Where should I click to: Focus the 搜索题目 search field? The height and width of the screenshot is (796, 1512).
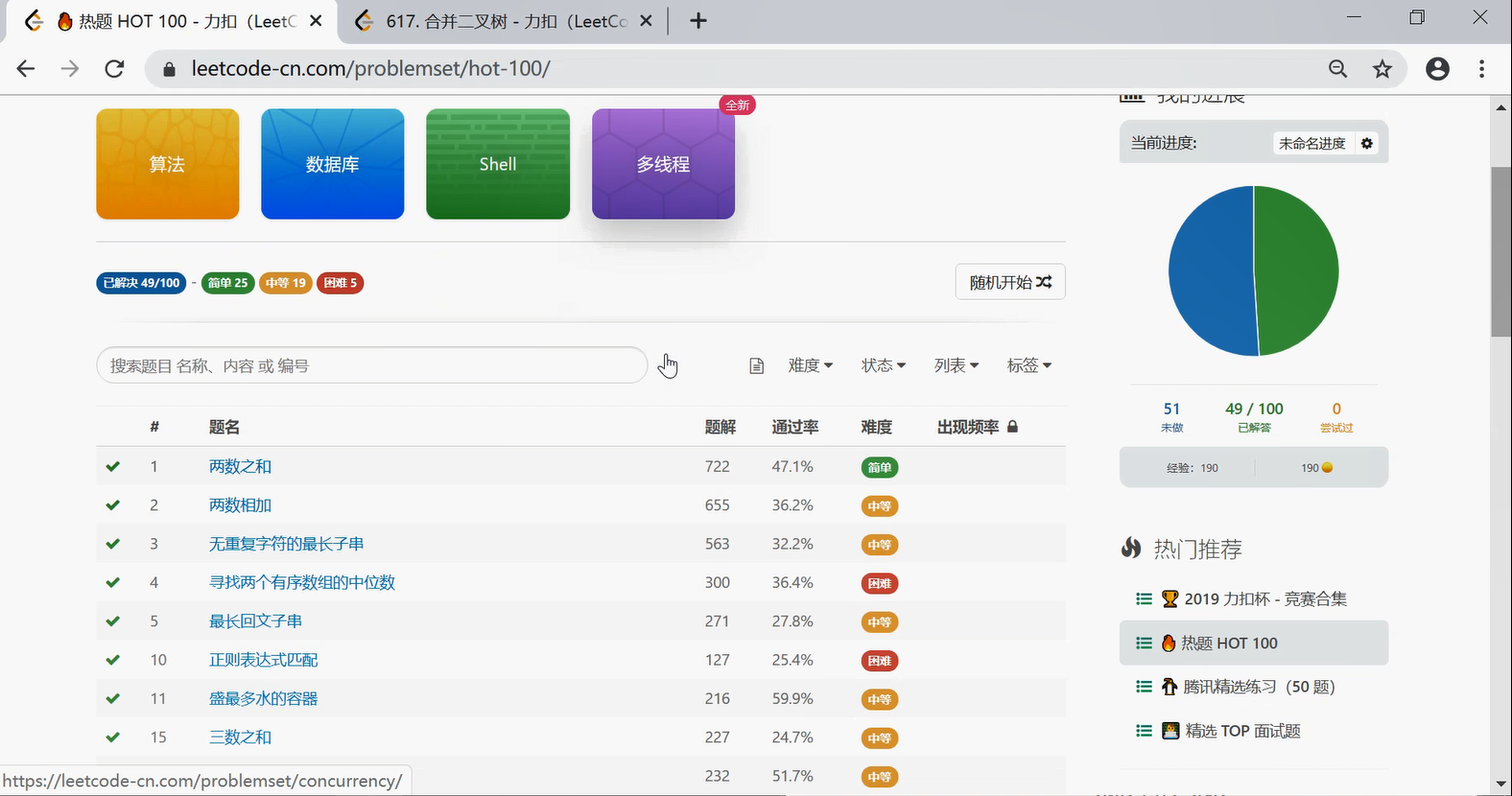pyautogui.click(x=372, y=365)
